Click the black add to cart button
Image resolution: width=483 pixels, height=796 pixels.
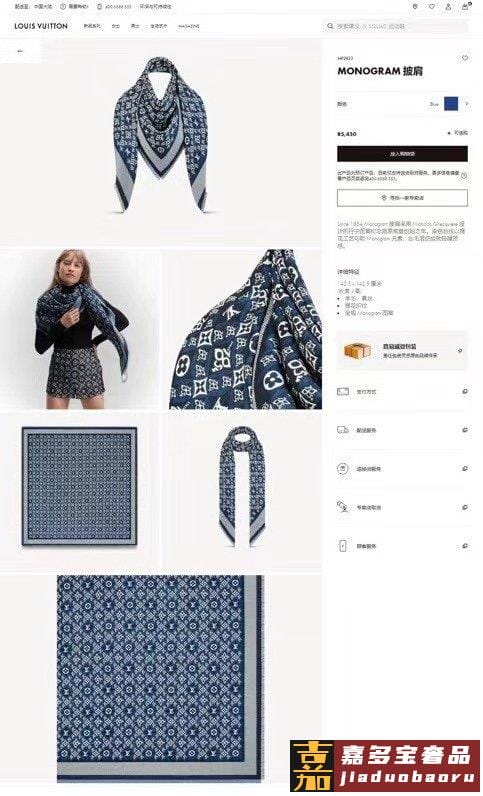(402, 154)
